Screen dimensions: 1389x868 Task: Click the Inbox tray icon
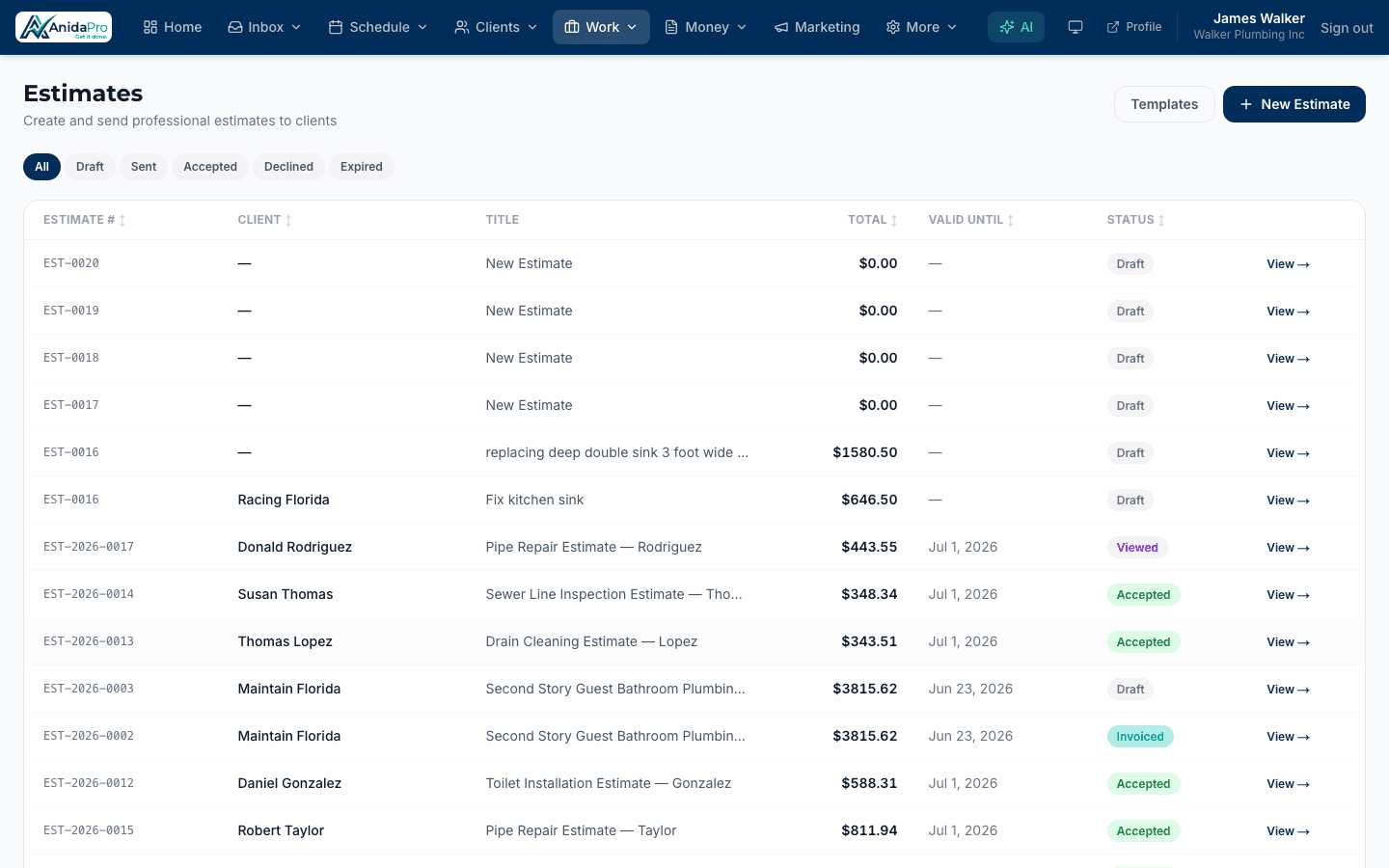coord(234,27)
